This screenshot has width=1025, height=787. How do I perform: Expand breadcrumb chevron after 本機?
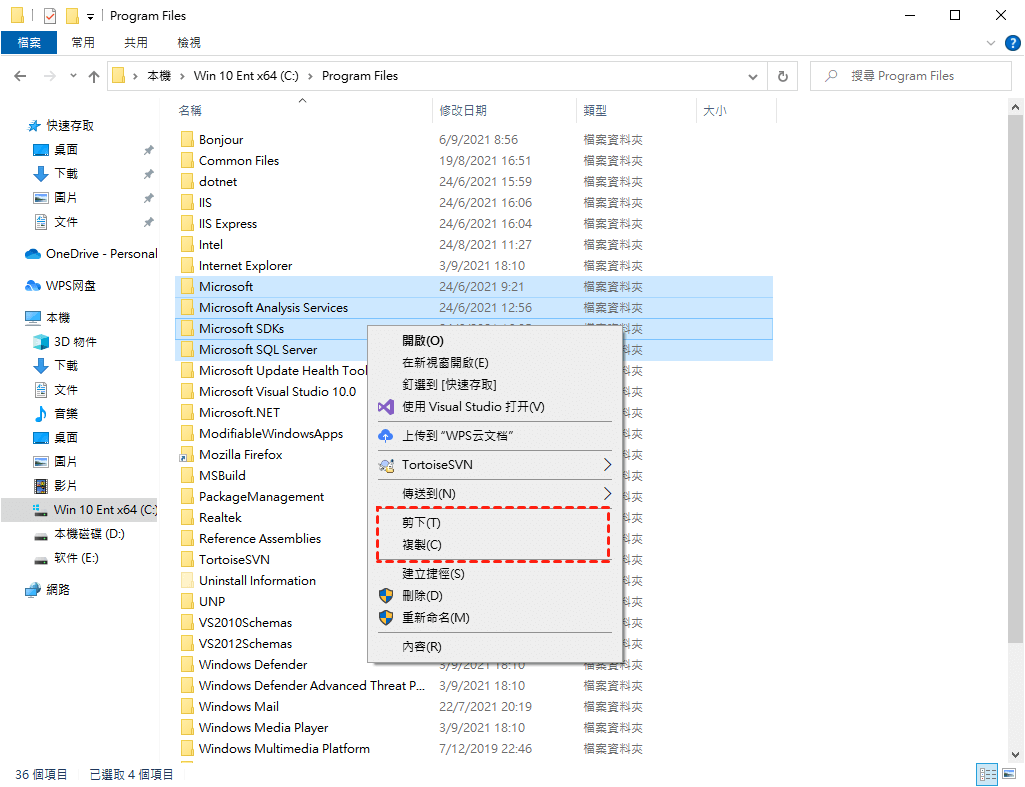tap(182, 76)
